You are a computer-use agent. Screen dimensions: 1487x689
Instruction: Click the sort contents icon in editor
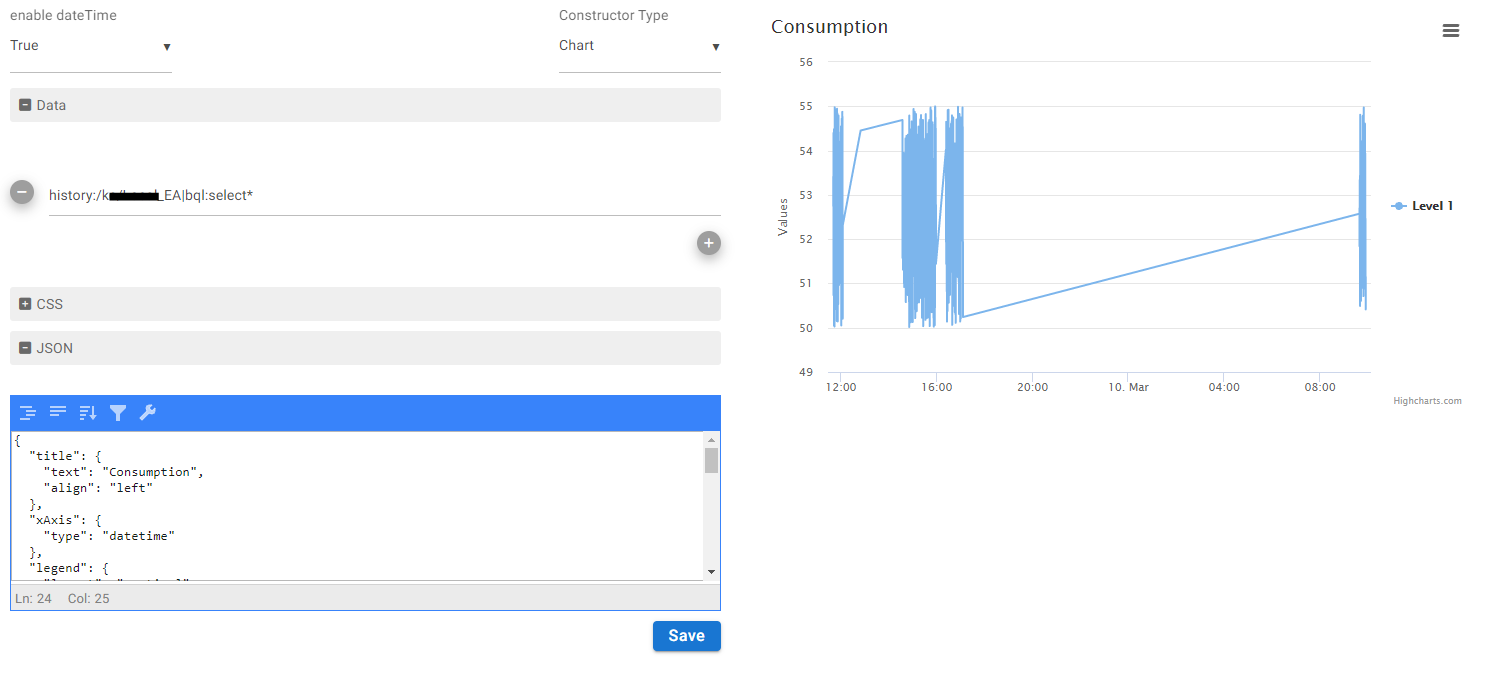click(x=88, y=413)
